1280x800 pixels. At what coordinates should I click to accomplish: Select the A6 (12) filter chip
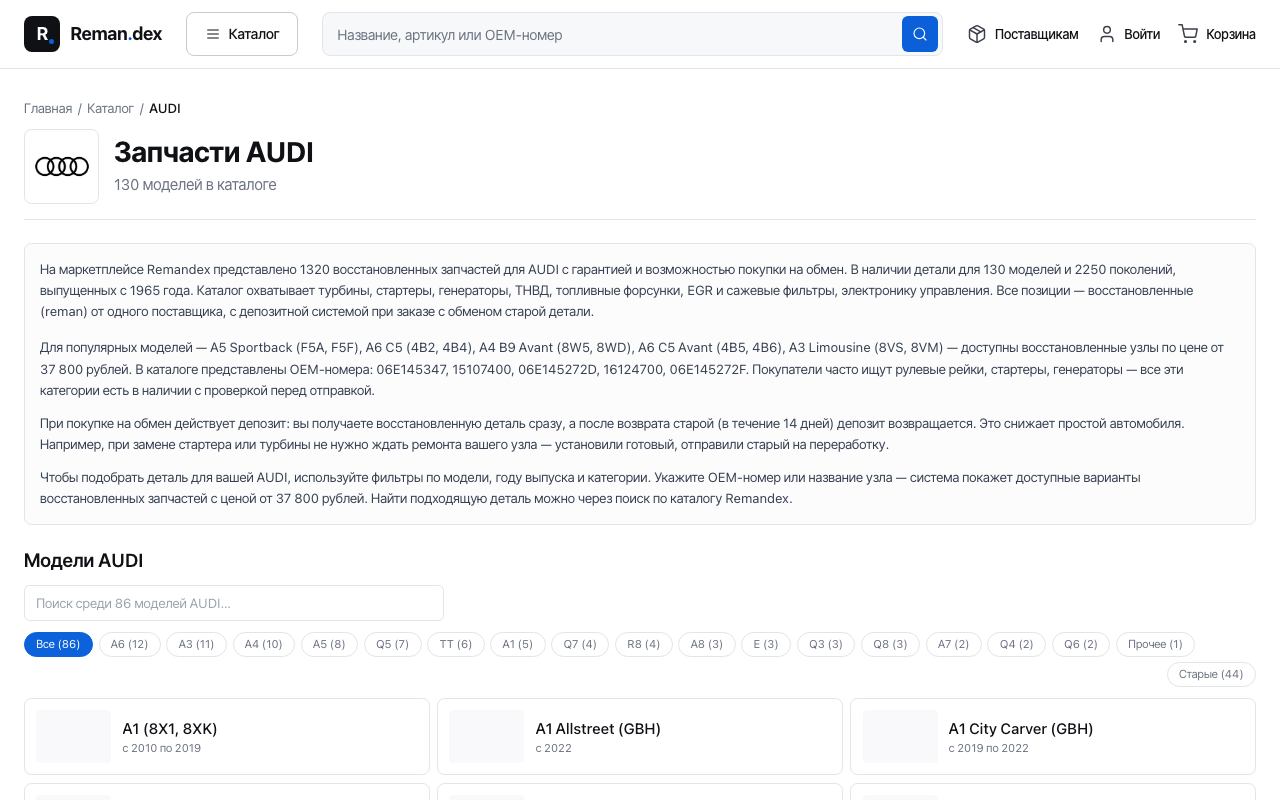pyautogui.click(x=130, y=645)
